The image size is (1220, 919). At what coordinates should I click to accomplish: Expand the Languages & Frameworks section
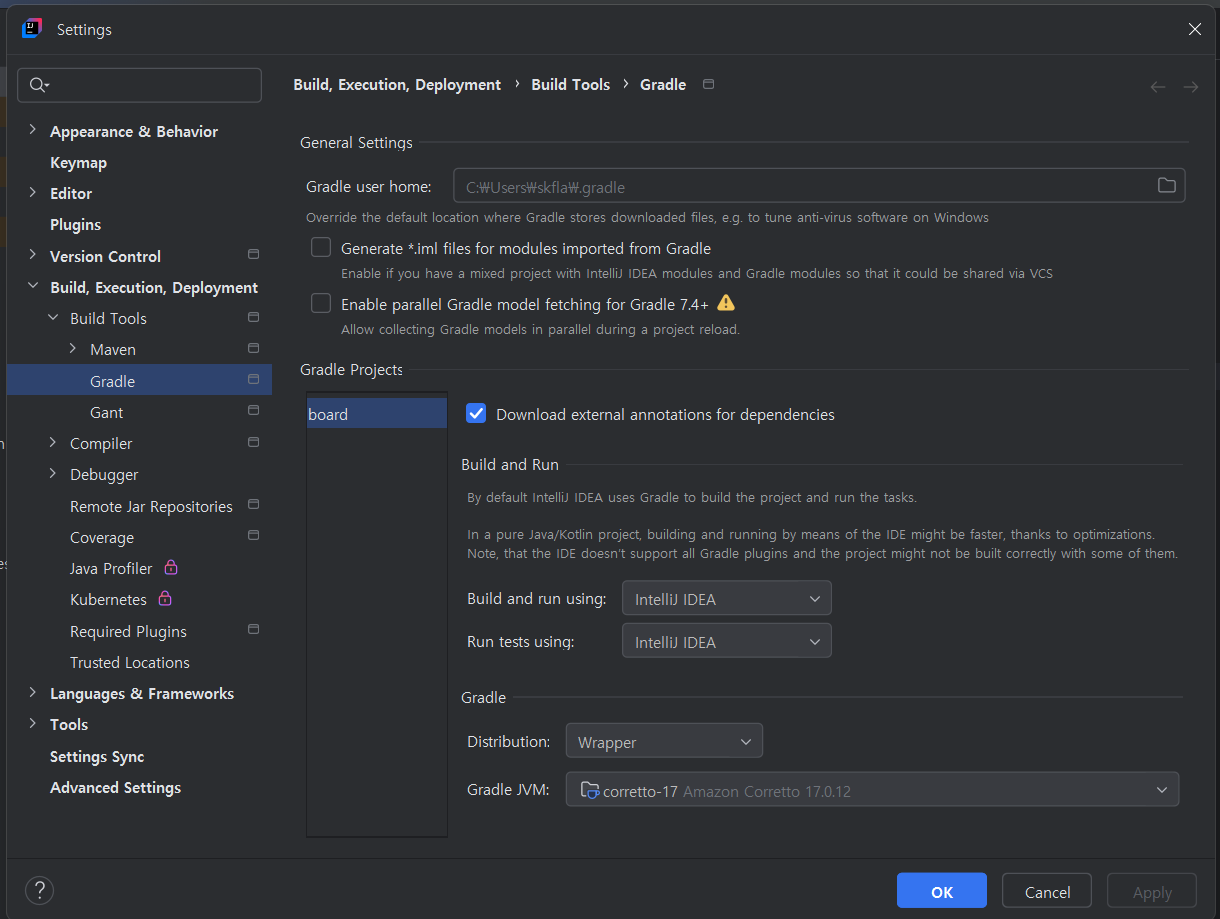click(33, 692)
